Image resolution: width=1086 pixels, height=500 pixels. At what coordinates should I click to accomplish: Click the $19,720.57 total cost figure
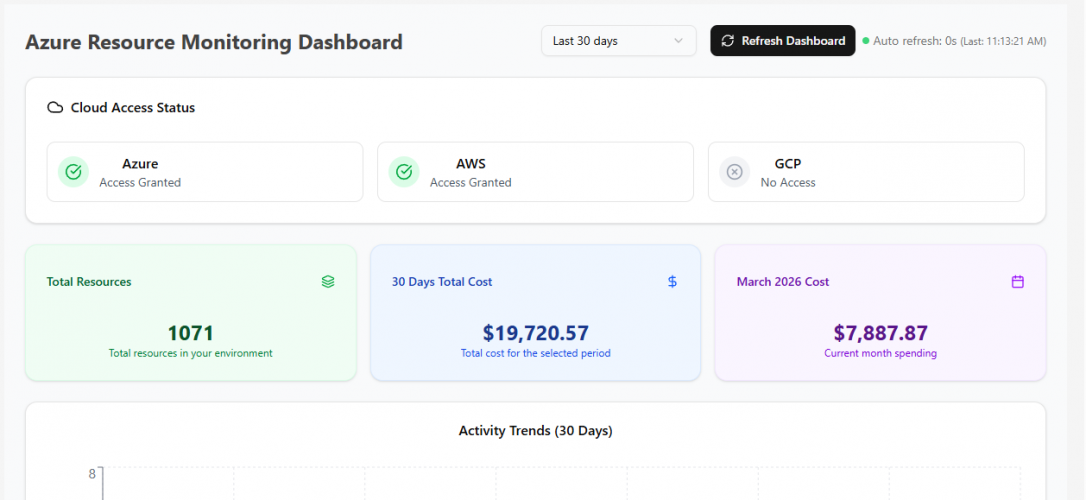[535, 333]
